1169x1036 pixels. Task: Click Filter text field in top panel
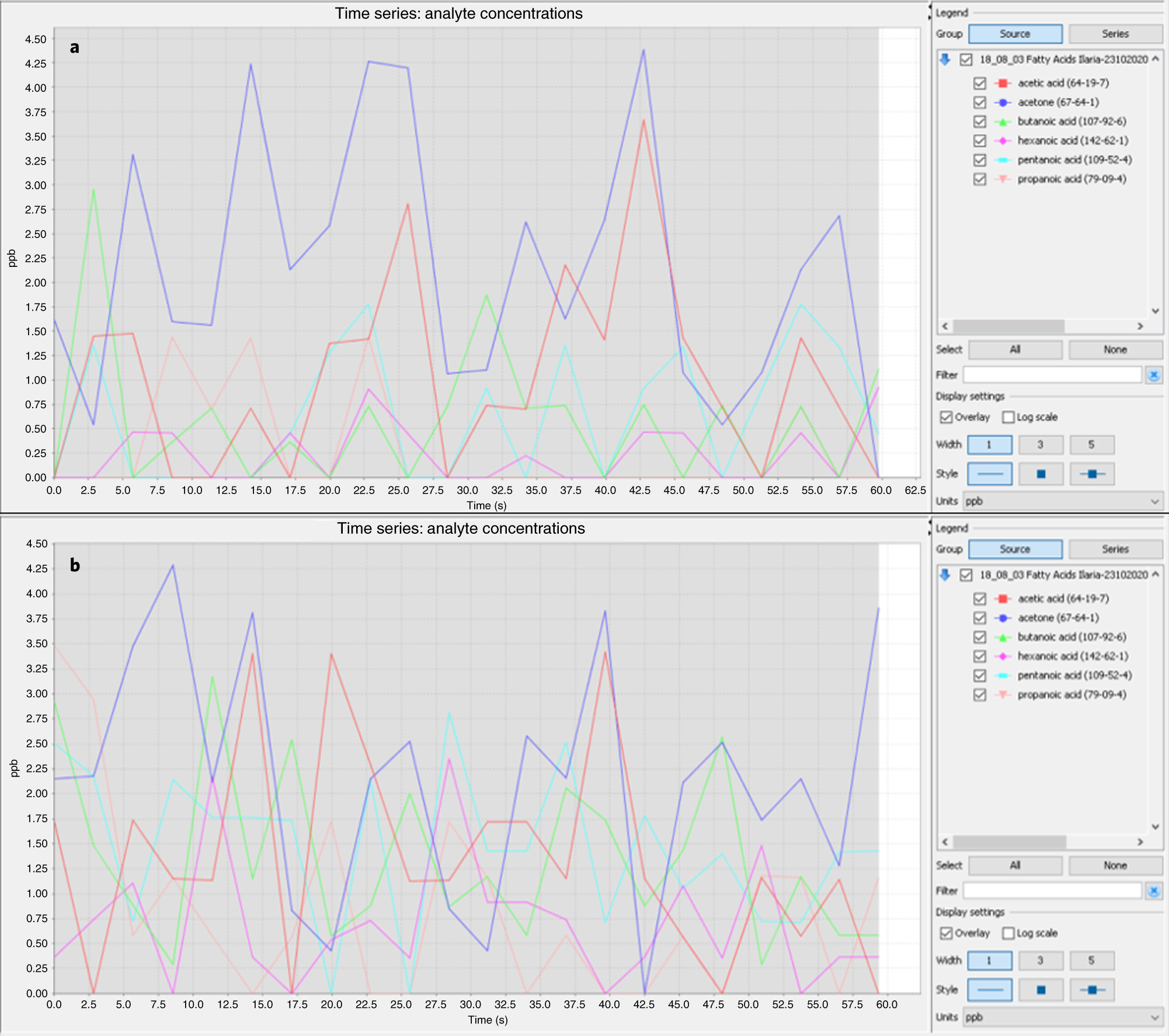[1052, 375]
